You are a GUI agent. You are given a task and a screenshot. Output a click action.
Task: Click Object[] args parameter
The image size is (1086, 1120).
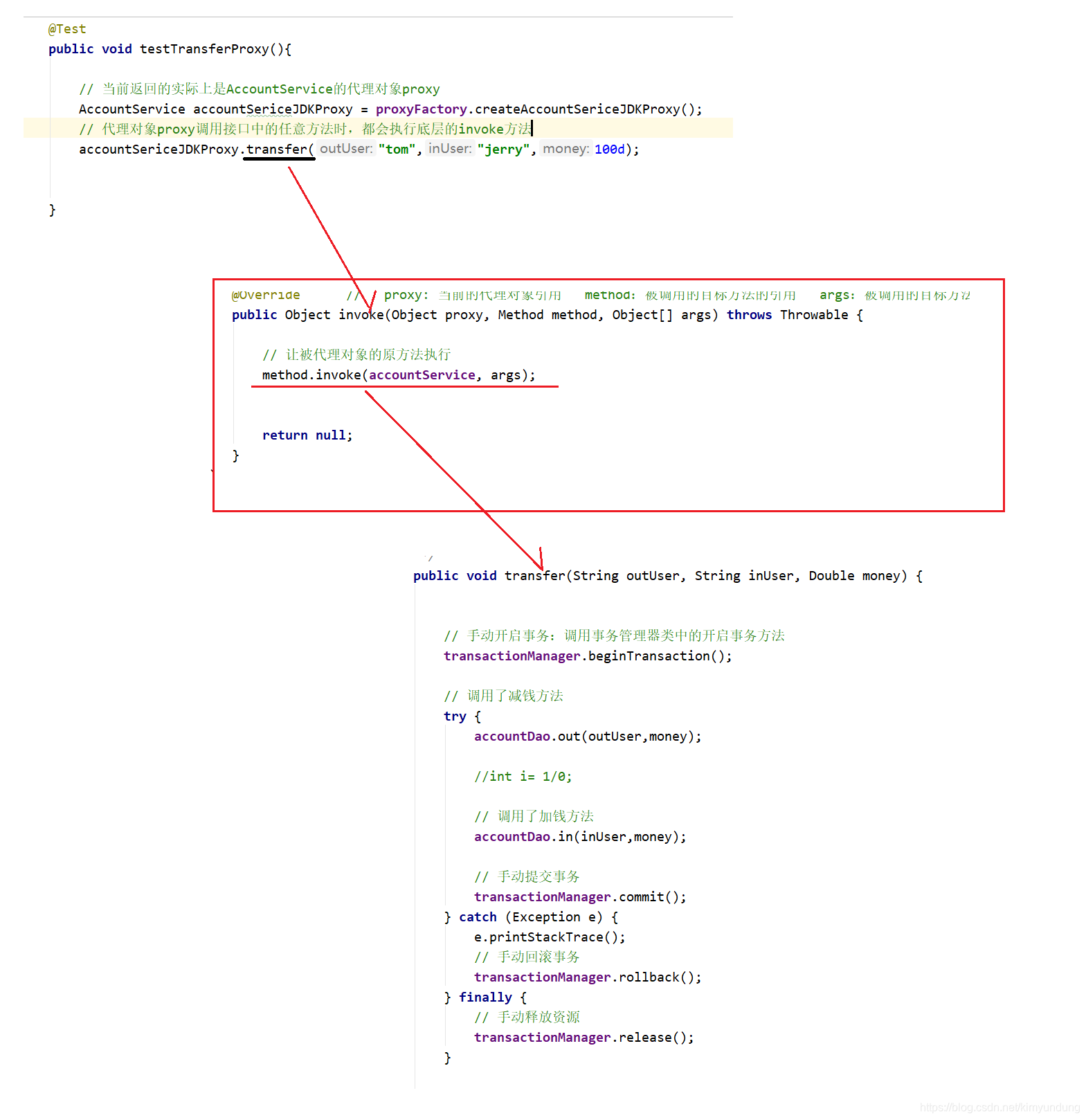(x=661, y=315)
